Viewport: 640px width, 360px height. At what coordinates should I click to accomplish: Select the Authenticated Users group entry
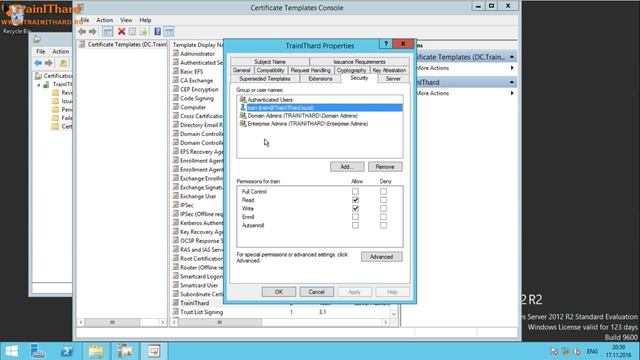(270, 100)
